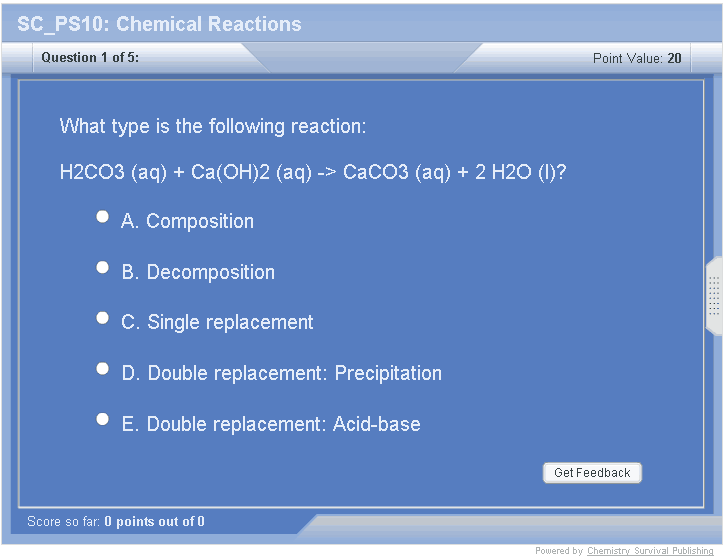Viewport: 724px width, 557px height.
Task: Click the 'Score so far' status text
Action: click(116, 522)
